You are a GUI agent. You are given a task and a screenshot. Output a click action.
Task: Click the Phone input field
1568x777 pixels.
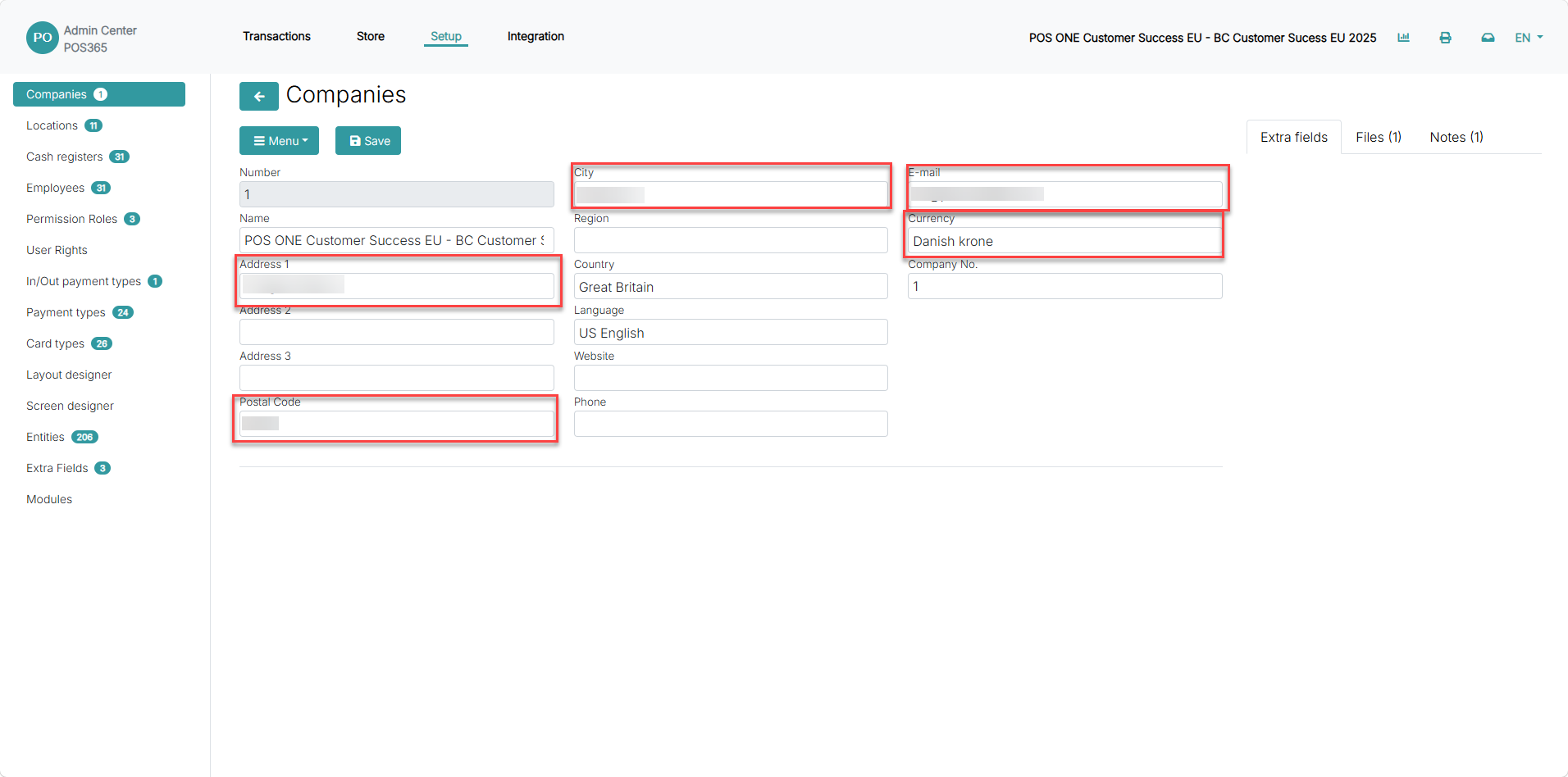(x=731, y=424)
